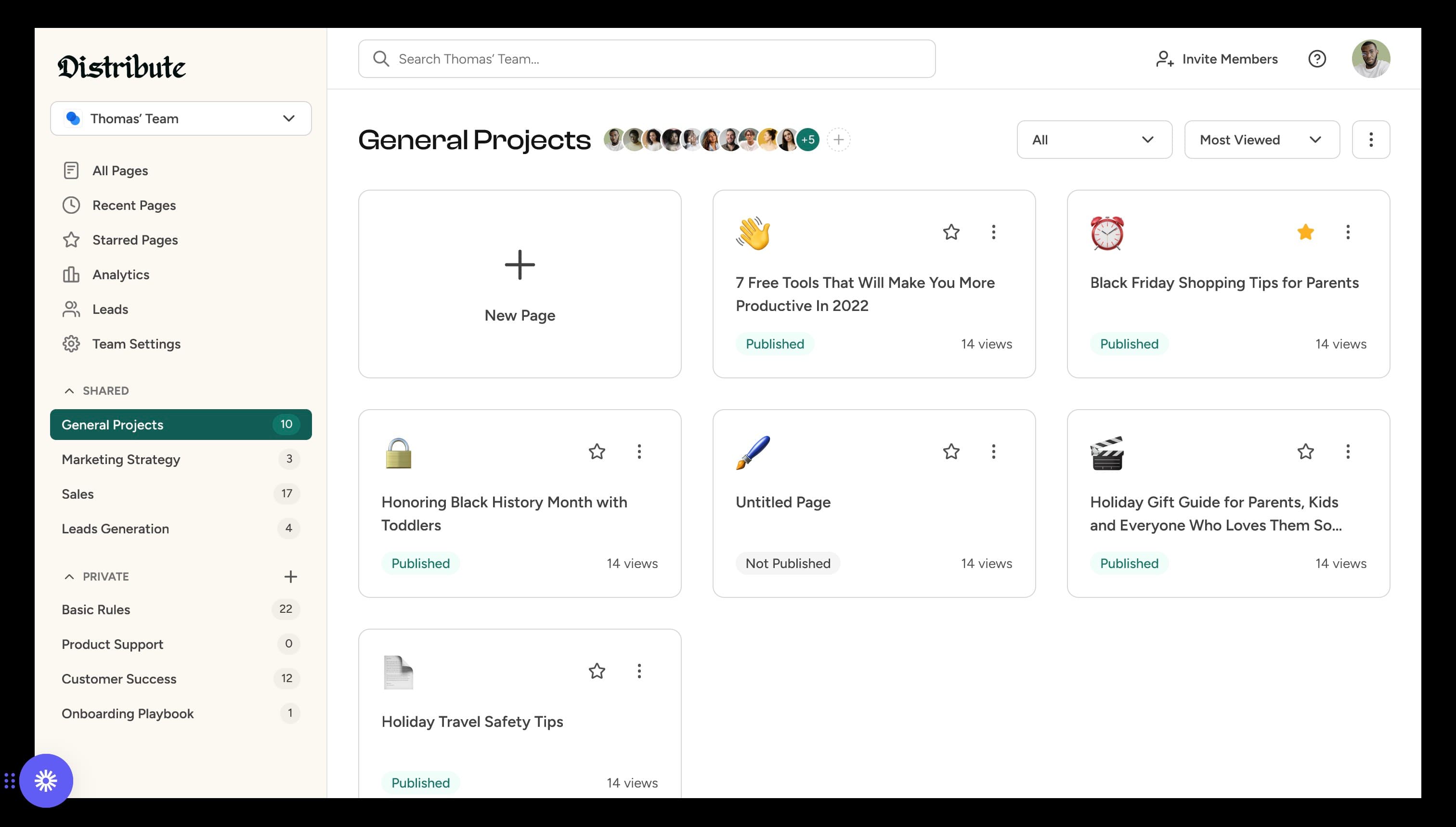Screen dimensions: 1456x827
Task: Open options for Holiday Travel Safety card
Action: [639, 671]
